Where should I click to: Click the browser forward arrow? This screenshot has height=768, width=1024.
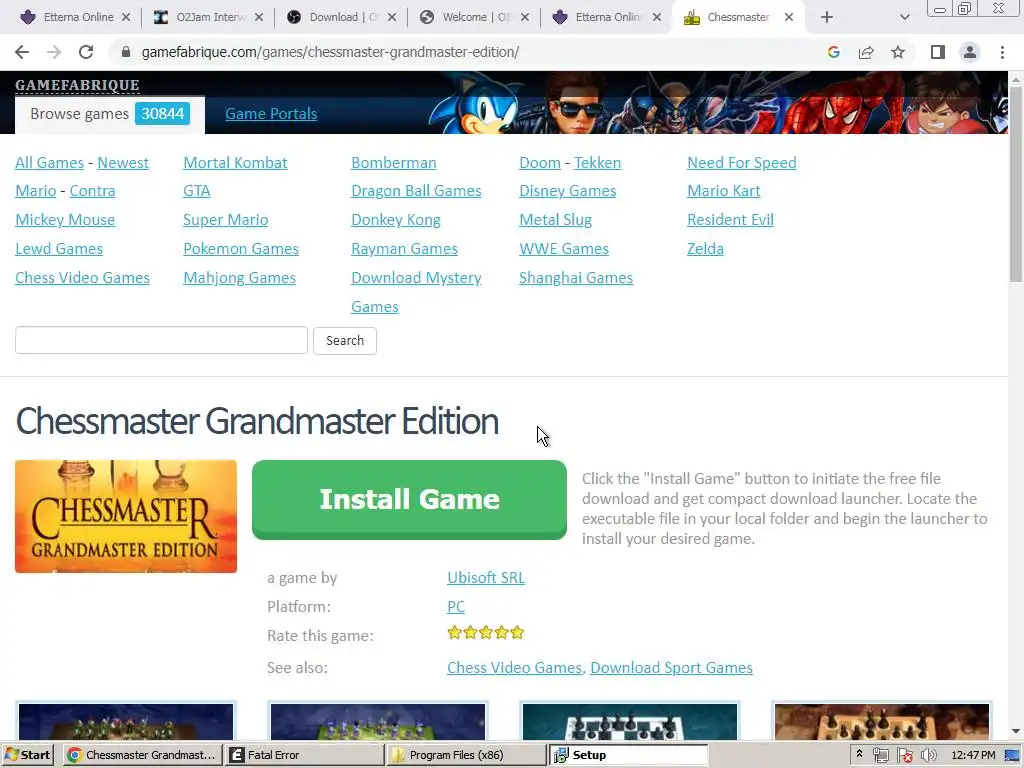tap(54, 52)
